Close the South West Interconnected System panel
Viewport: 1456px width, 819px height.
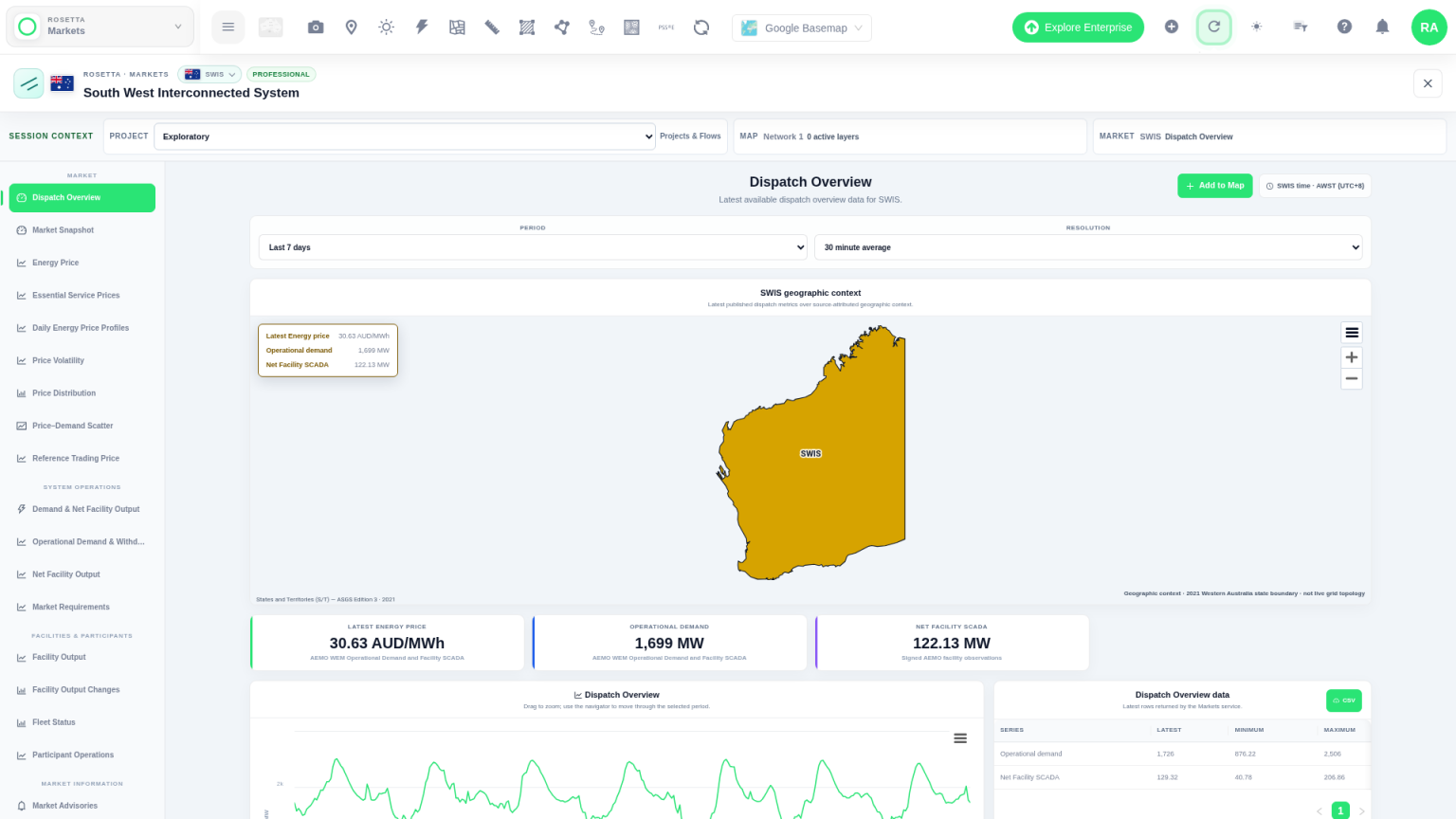(x=1428, y=83)
